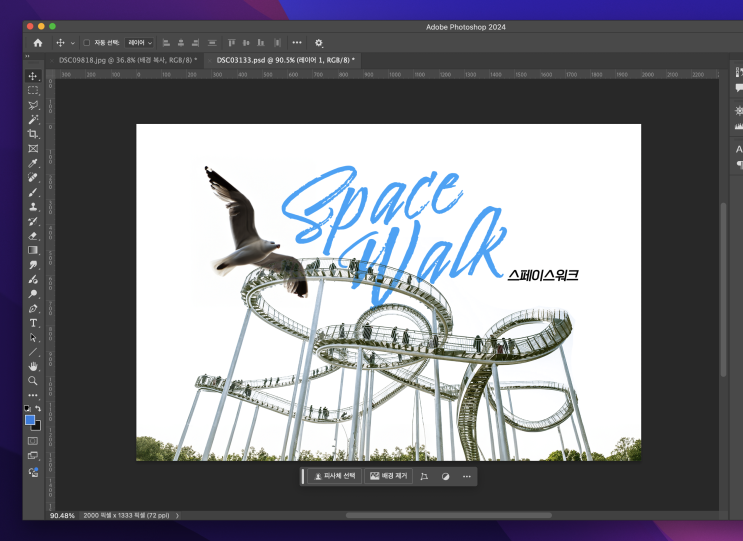This screenshot has height=541, width=743.
Task: Click the 배경 제거 button
Action: tap(388, 477)
